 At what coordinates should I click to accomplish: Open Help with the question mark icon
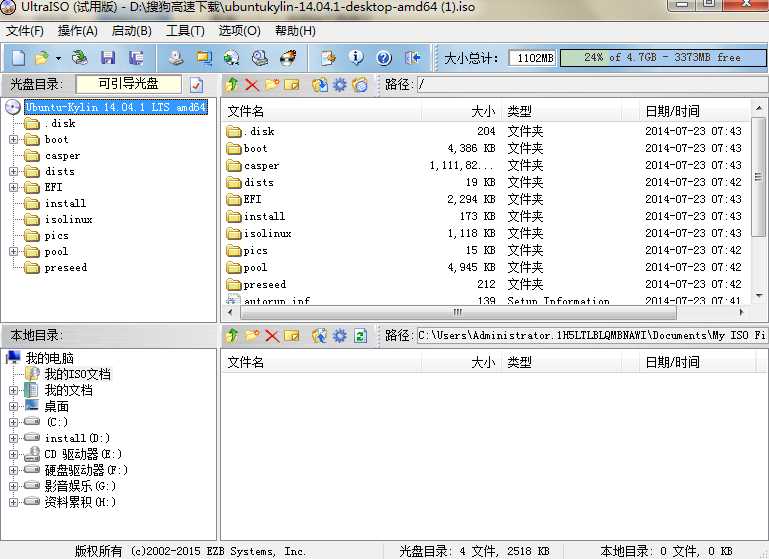click(x=384, y=58)
